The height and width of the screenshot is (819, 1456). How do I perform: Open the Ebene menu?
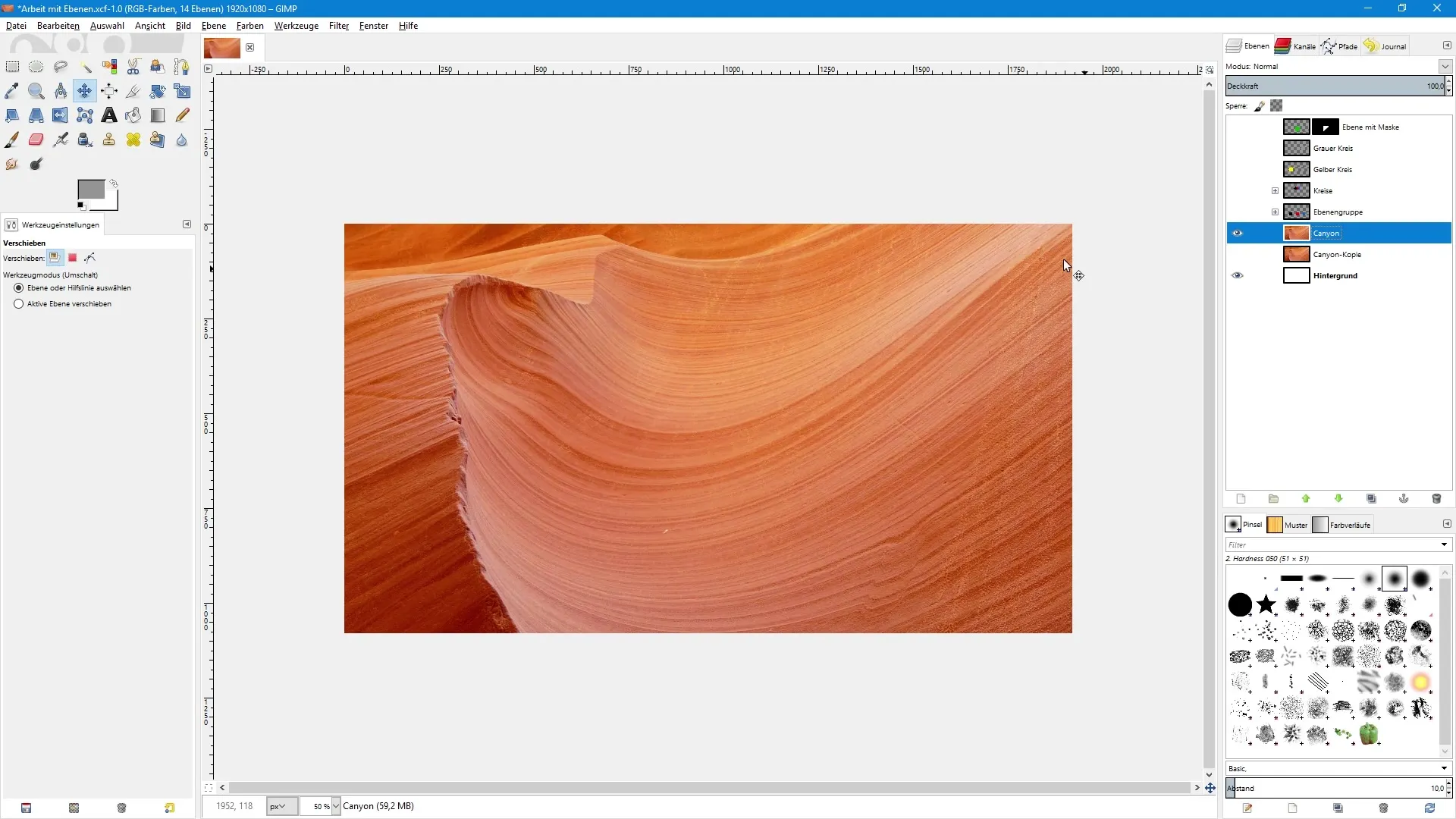pyautogui.click(x=214, y=26)
